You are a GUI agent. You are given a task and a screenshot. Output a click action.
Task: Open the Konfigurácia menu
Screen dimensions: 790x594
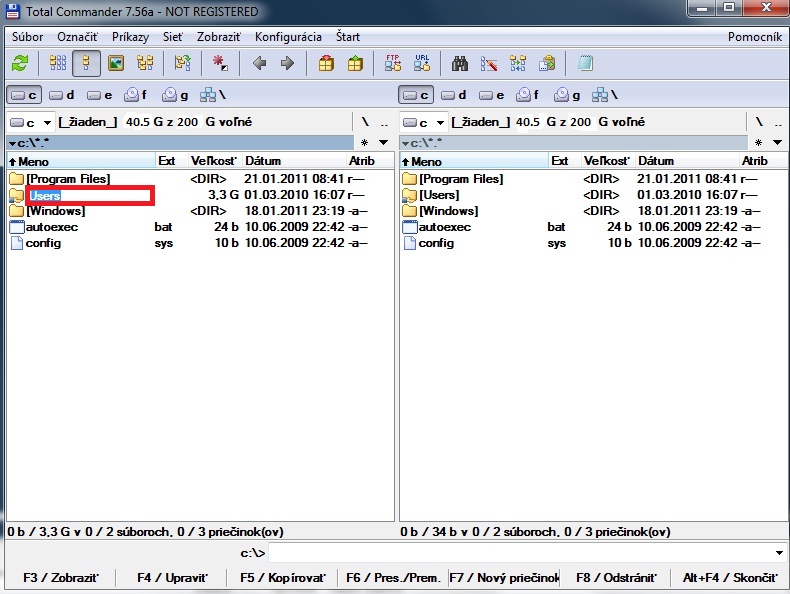pos(288,37)
